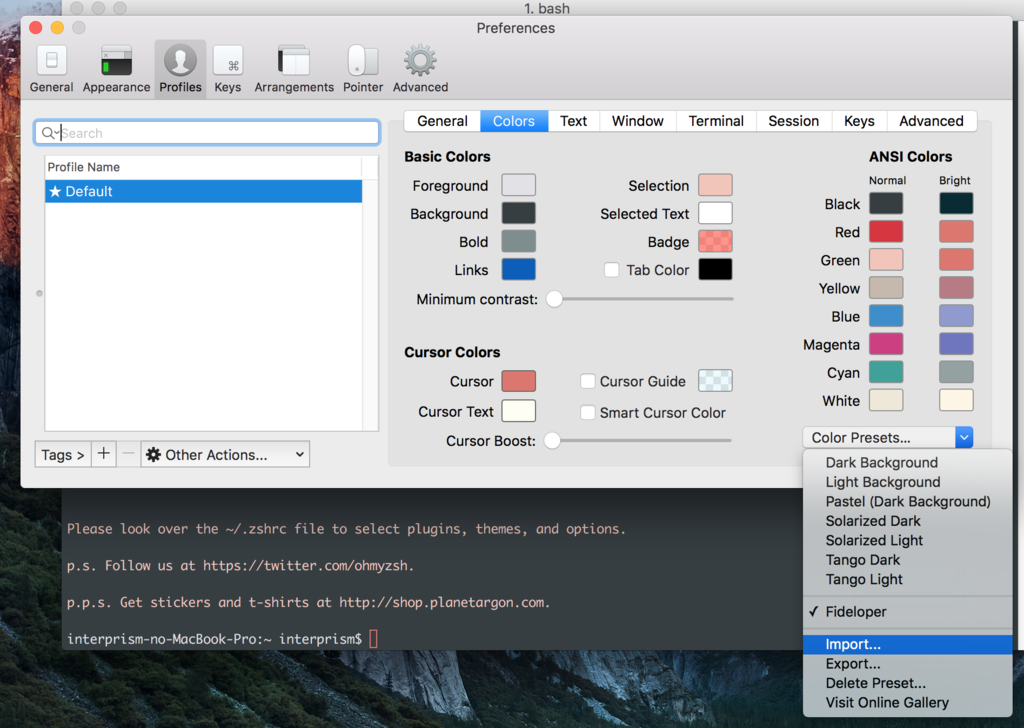
Task: Open the Cursor Text color swatch
Action: tap(519, 411)
